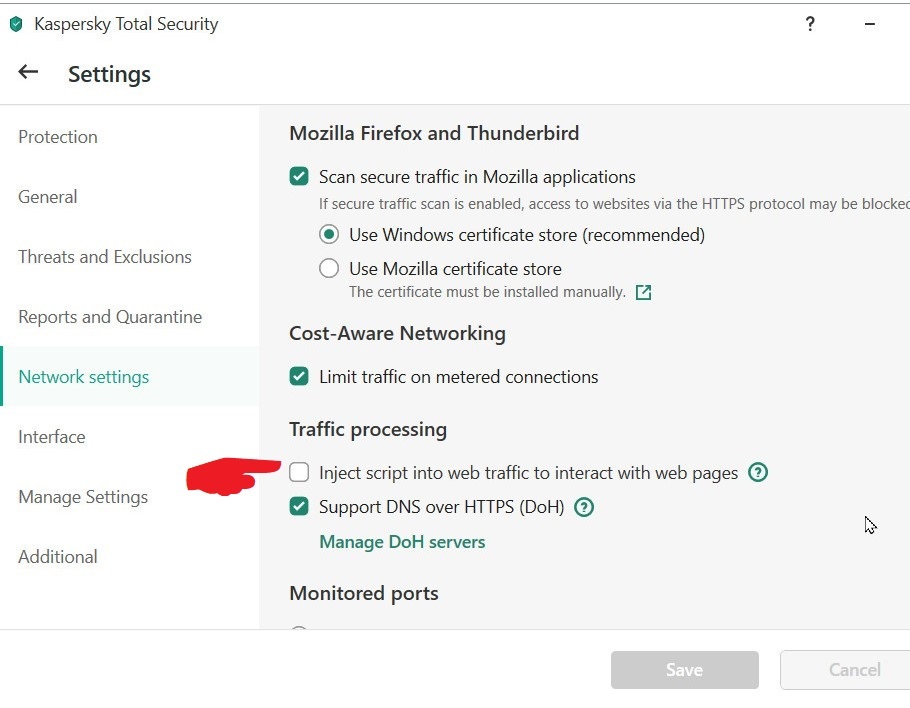Enable Inject script into web traffic checkbox
This screenshot has width=910, height=708.
[299, 472]
